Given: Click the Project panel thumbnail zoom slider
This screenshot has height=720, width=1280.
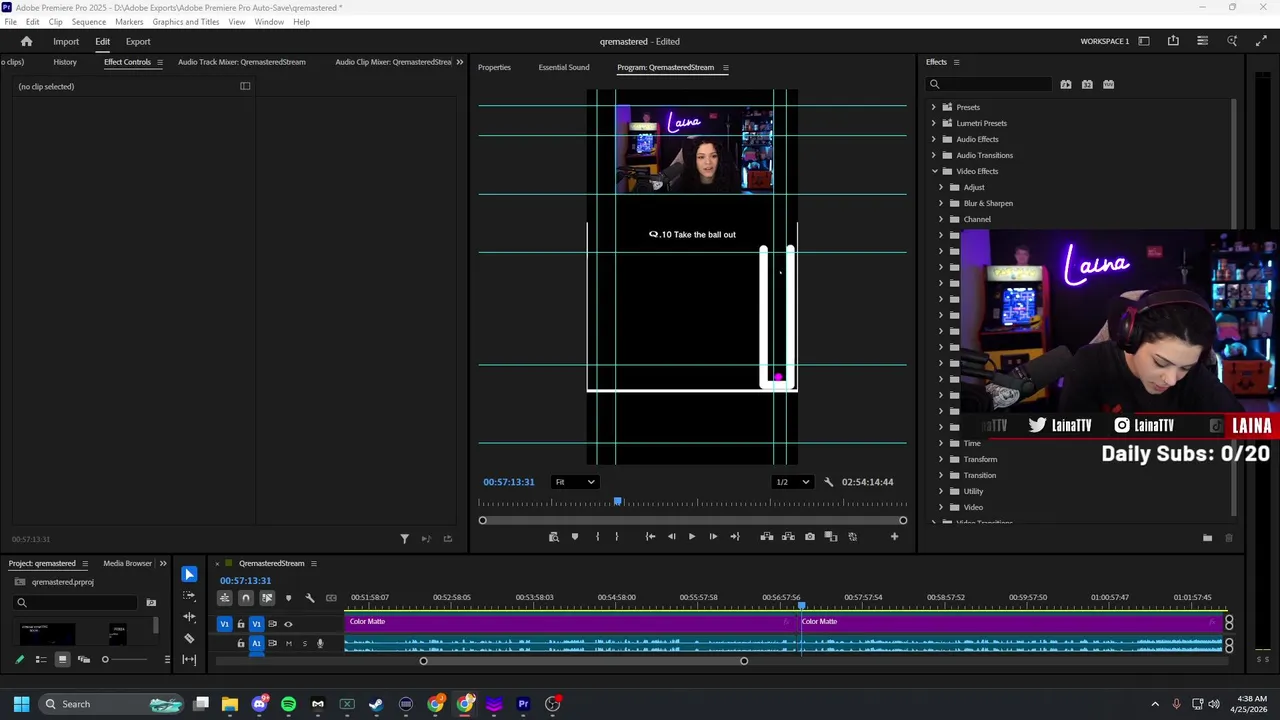Looking at the screenshot, I should click(105, 659).
